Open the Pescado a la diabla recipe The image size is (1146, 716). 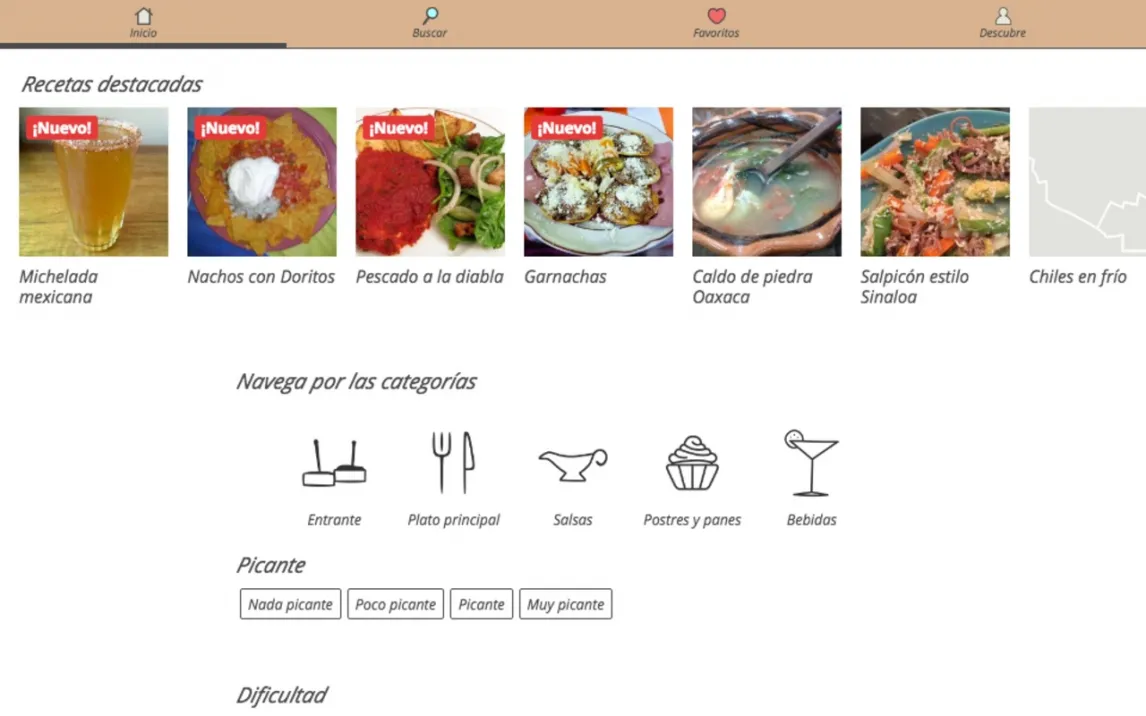pos(430,182)
